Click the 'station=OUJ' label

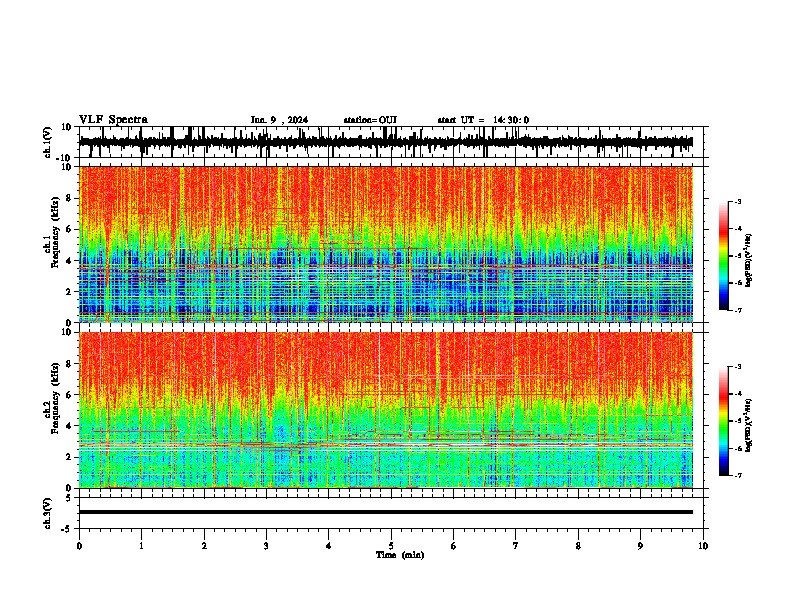(x=370, y=120)
